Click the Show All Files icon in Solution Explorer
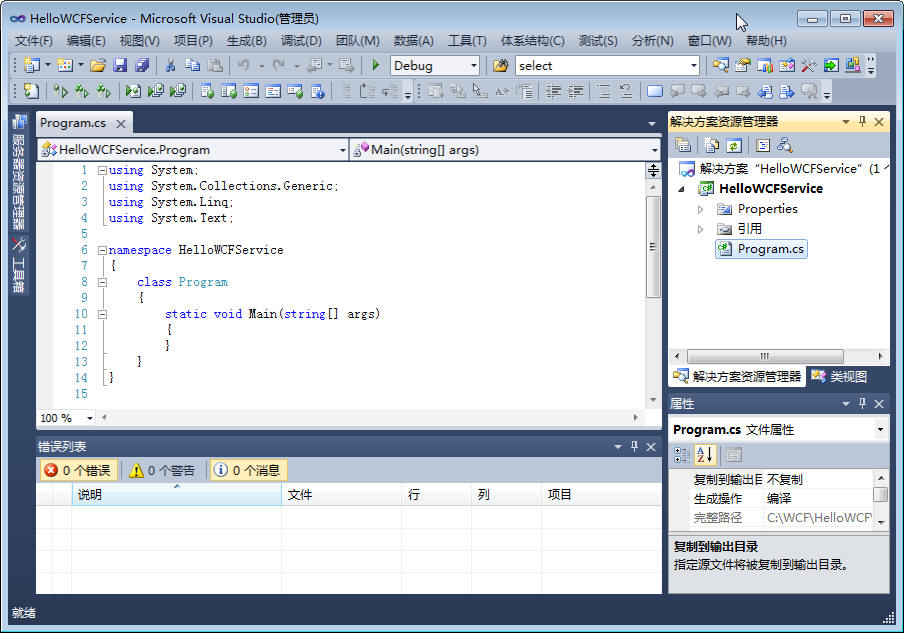The image size is (904, 633). pos(712,145)
